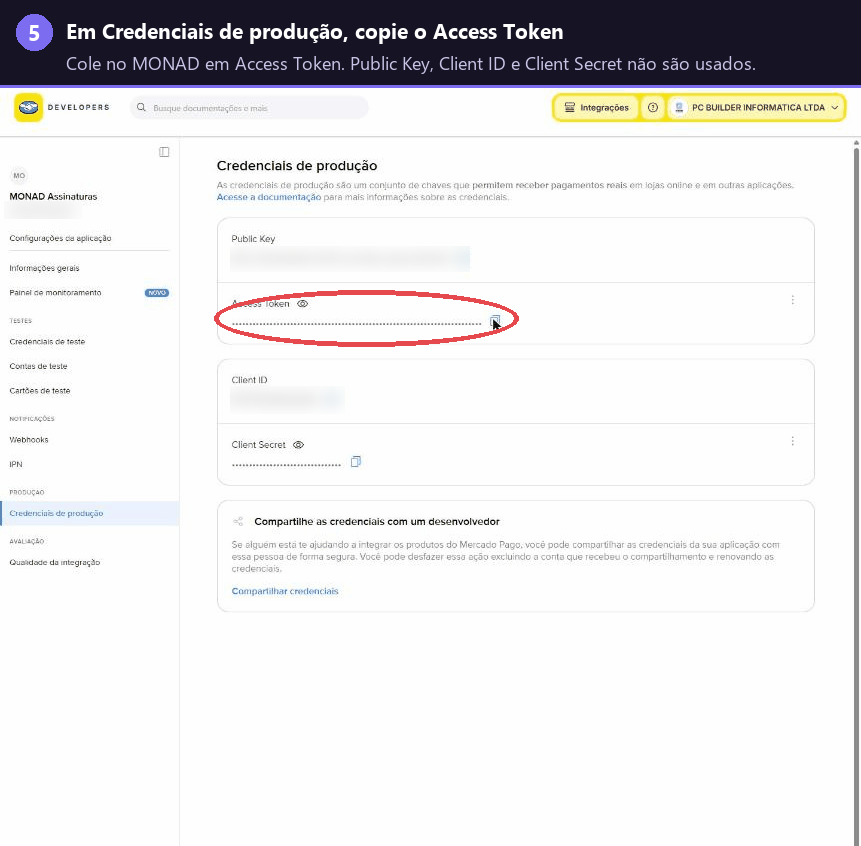The width and height of the screenshot is (861, 846).
Task: Click the search magnifier icon
Action: click(x=141, y=107)
